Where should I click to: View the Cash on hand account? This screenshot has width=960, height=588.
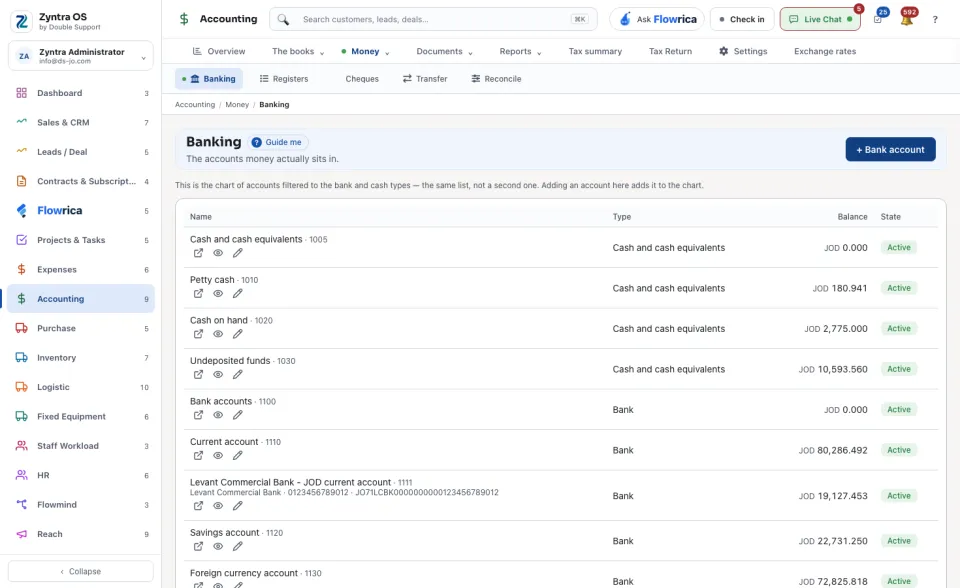(218, 334)
